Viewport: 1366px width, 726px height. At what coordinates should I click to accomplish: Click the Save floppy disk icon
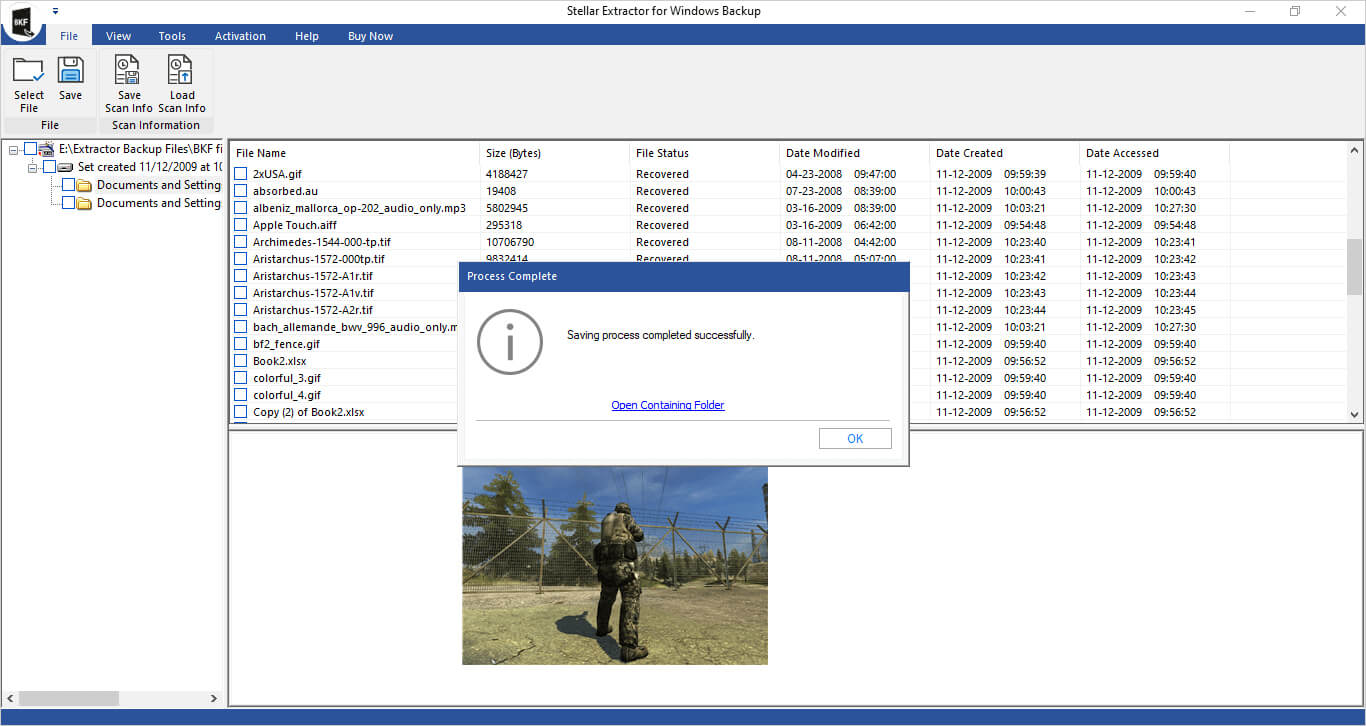tap(70, 71)
